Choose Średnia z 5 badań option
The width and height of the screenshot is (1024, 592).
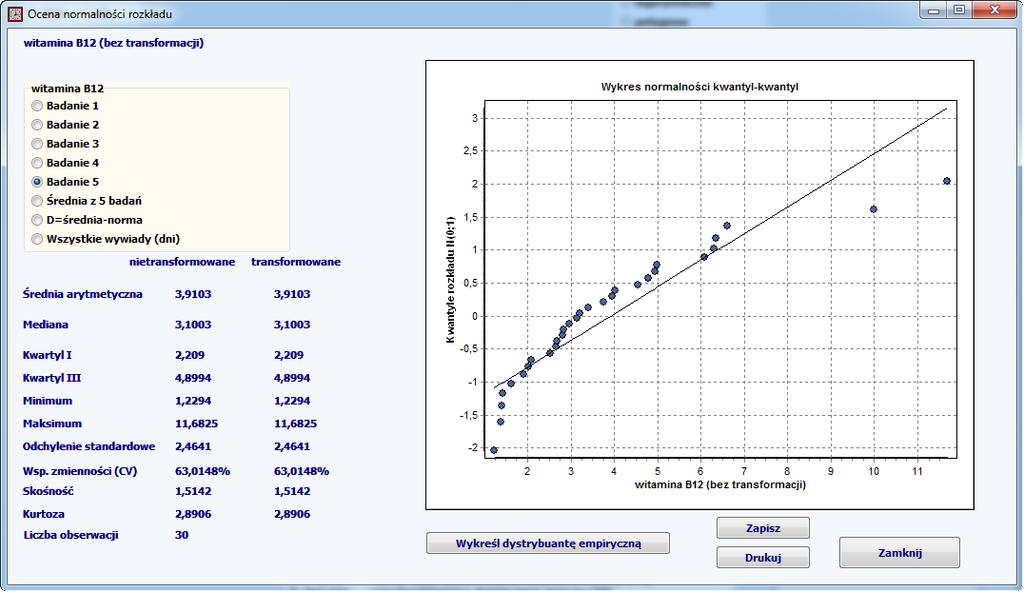click(x=37, y=201)
